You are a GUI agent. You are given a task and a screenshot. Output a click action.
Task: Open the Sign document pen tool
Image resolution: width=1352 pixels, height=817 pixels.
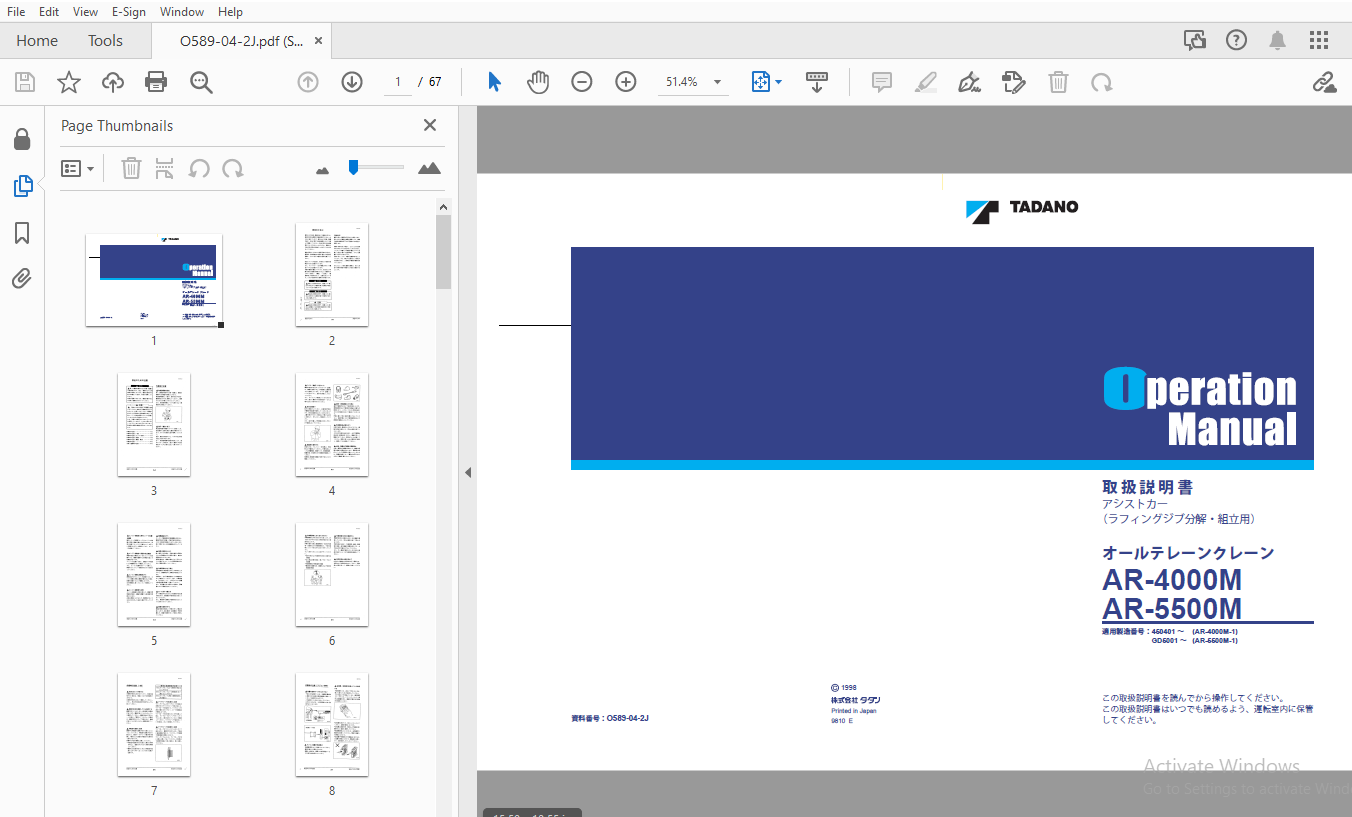(x=969, y=82)
